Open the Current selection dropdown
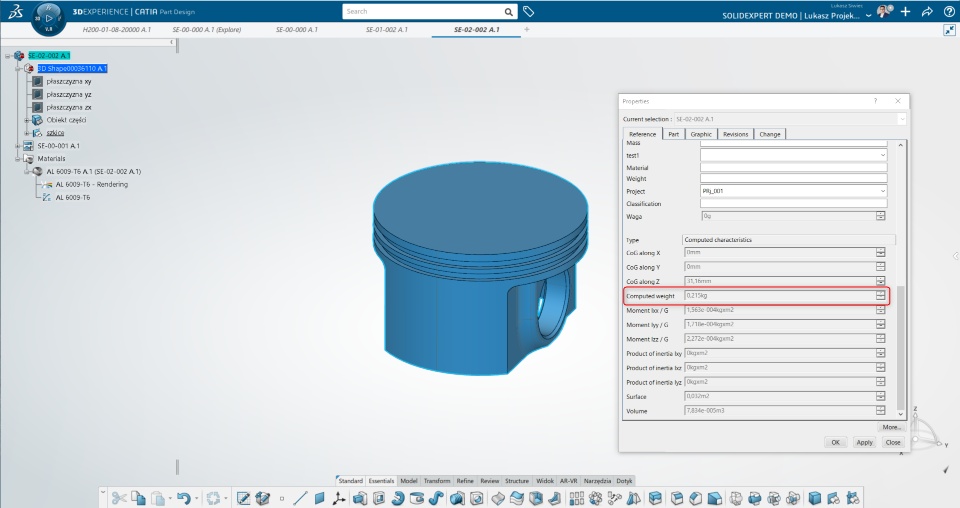This screenshot has height=508, width=960. point(902,119)
